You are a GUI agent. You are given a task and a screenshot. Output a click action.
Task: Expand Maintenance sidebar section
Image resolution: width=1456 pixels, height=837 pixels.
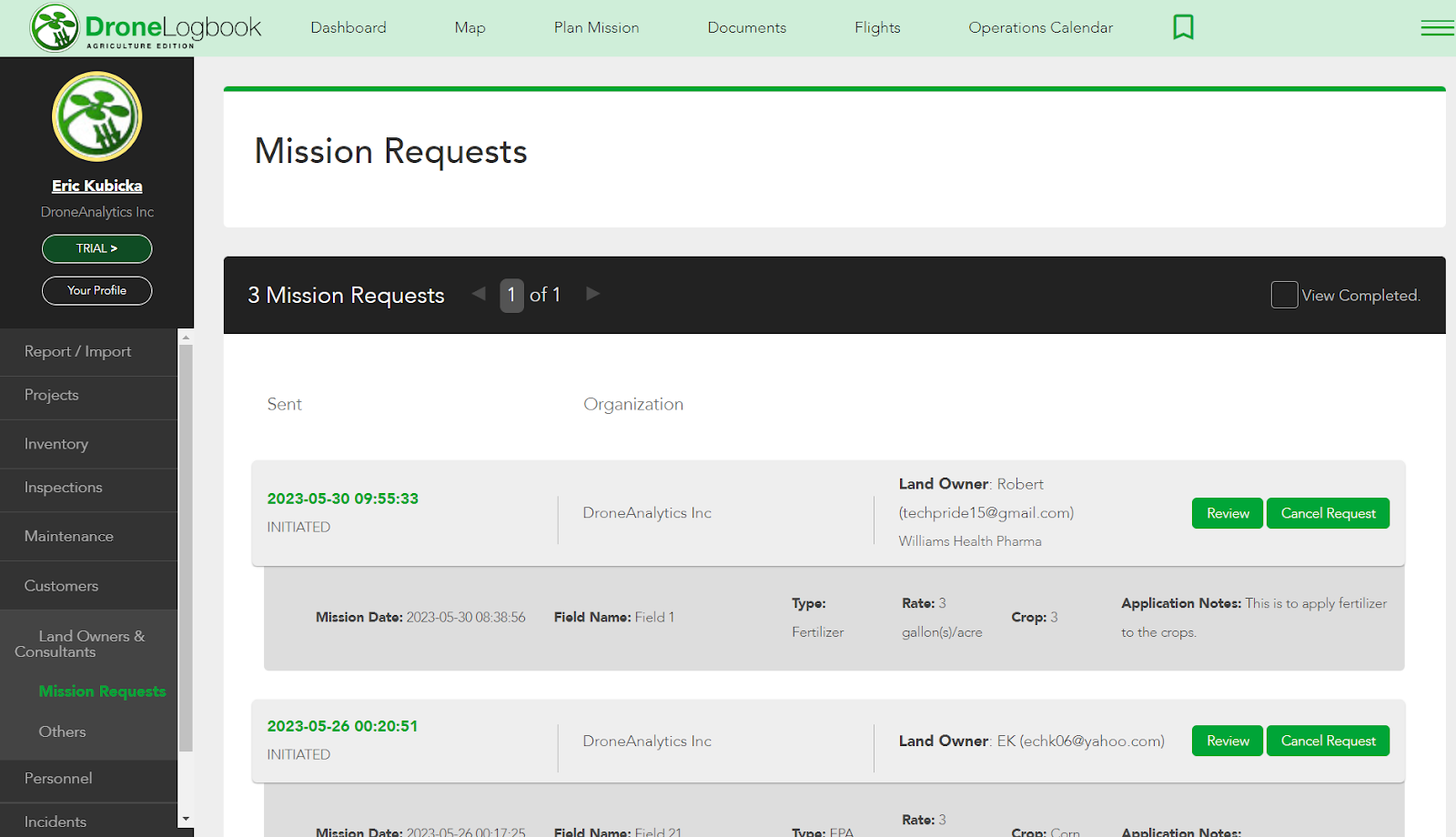point(89,537)
